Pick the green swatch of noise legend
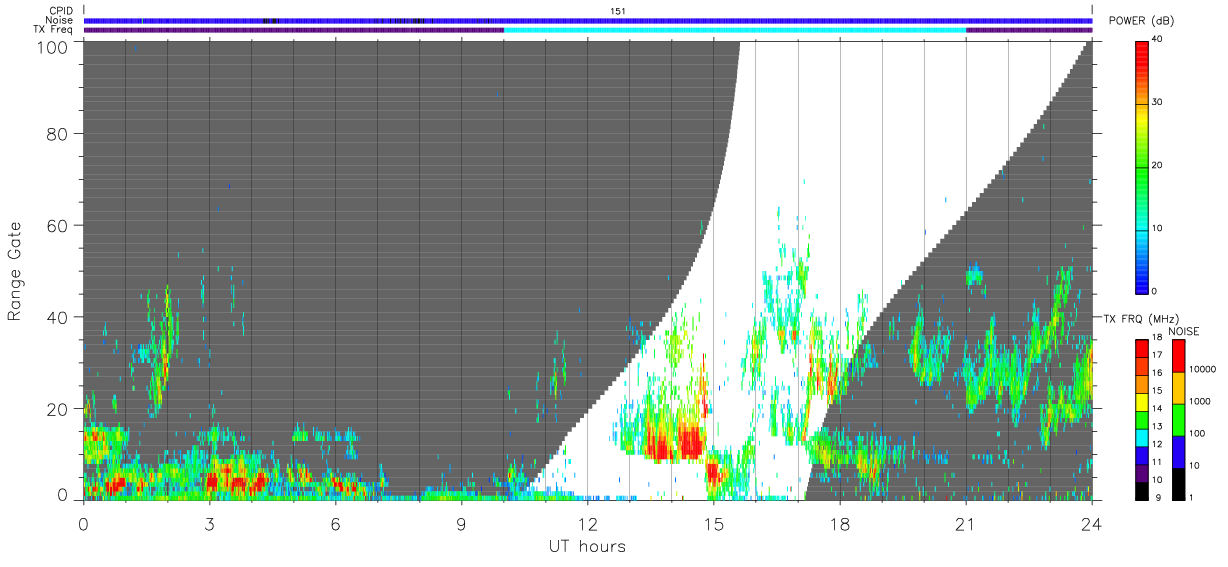 1178,419
